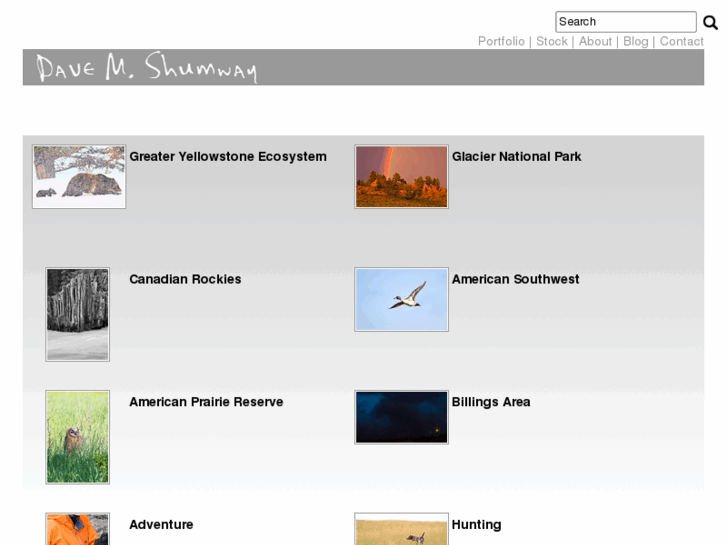Click the dark night sky thumbnail
This screenshot has width=727, height=545.
[402, 417]
